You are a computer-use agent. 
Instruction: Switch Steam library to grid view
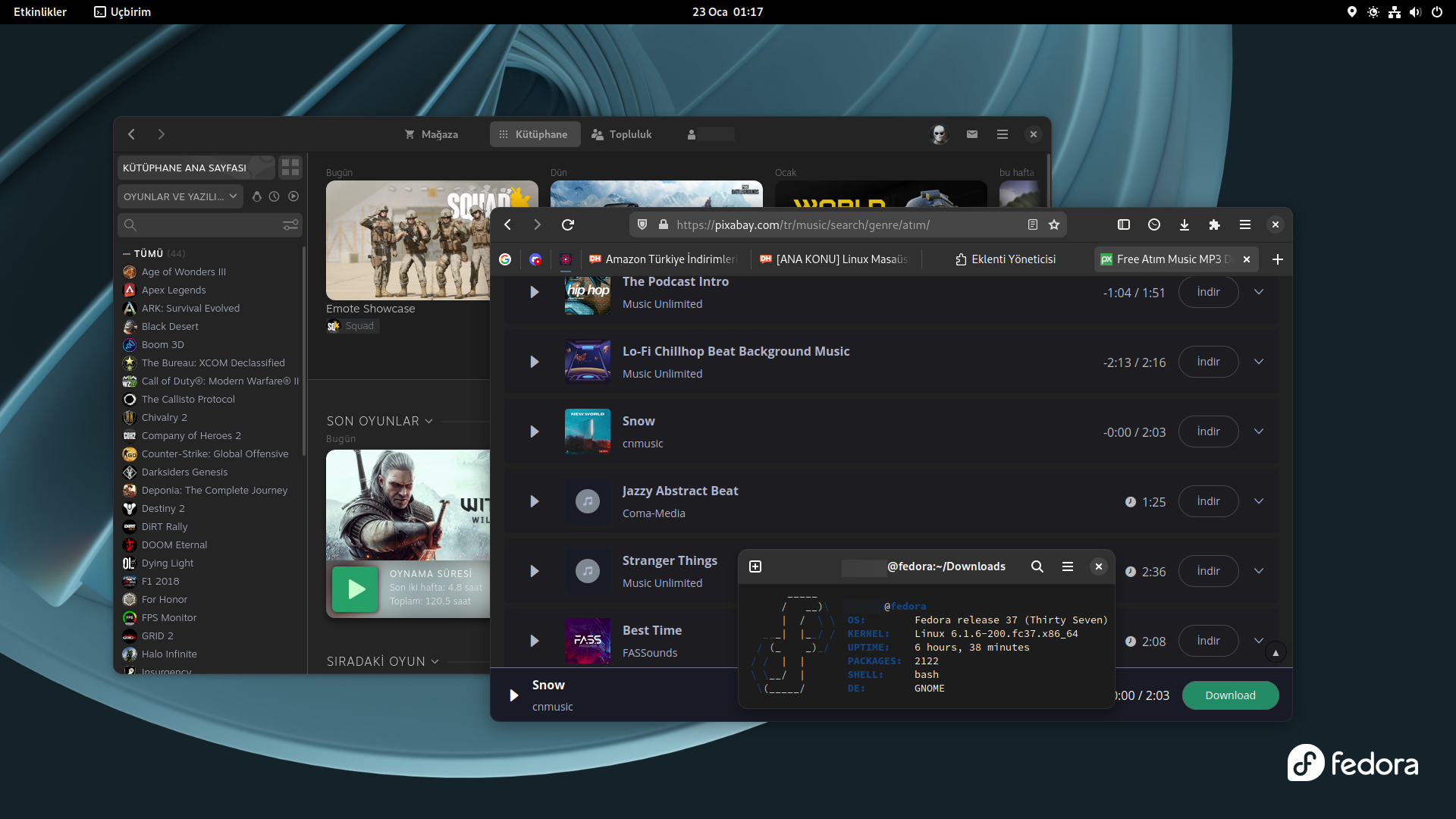pyautogui.click(x=290, y=168)
